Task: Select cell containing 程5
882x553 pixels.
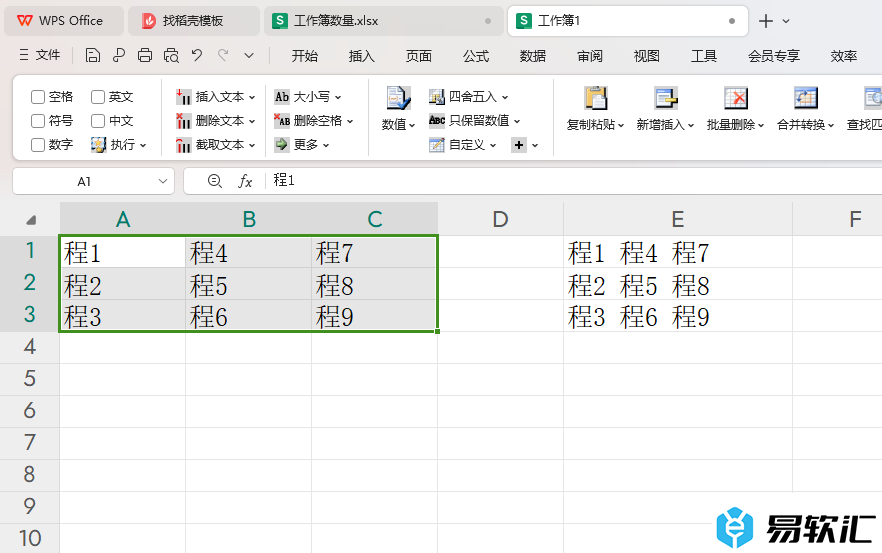Action: [x=248, y=285]
